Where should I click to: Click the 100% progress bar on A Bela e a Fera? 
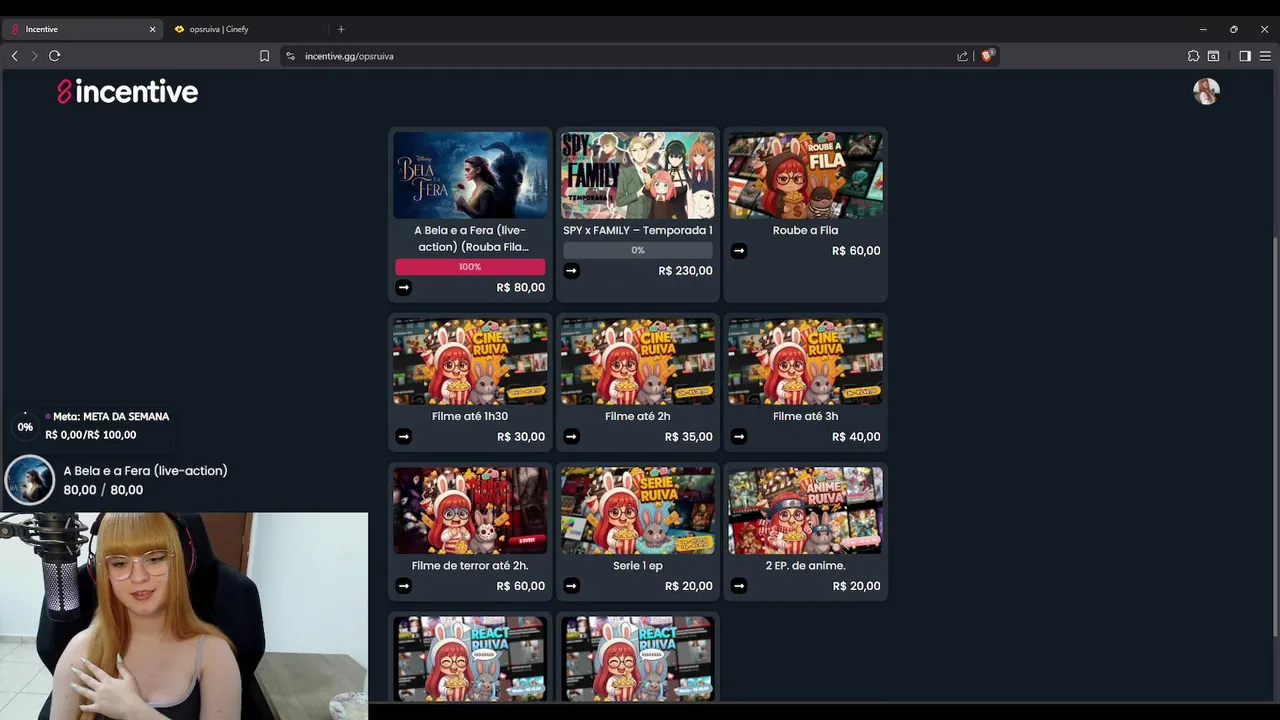pyautogui.click(x=470, y=267)
